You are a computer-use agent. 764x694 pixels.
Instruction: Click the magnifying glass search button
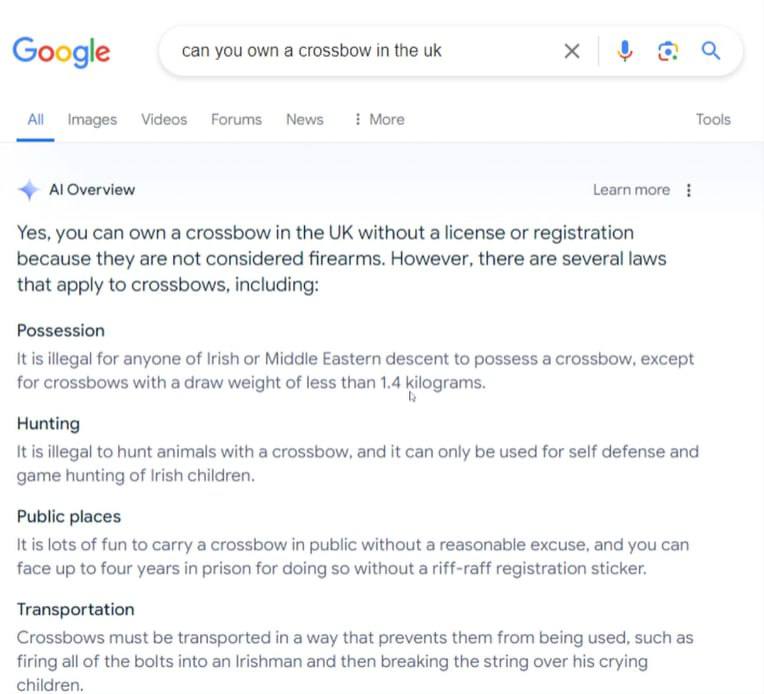coord(711,51)
